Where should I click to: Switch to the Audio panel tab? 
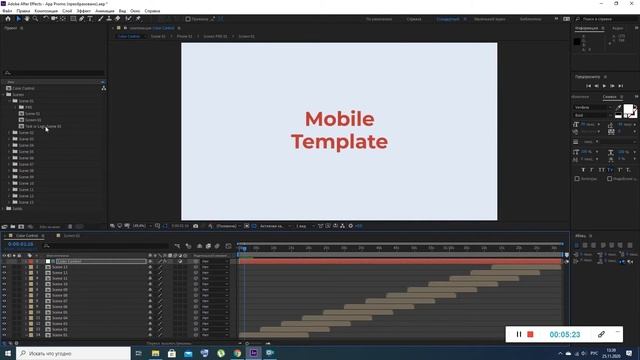(x=618, y=28)
